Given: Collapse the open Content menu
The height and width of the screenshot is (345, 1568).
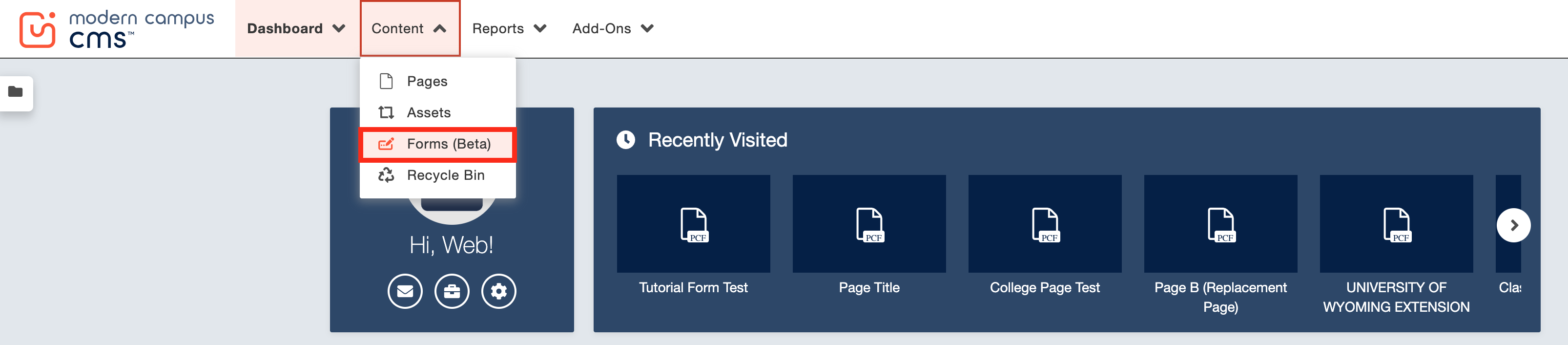Looking at the screenshot, I should pyautogui.click(x=410, y=28).
